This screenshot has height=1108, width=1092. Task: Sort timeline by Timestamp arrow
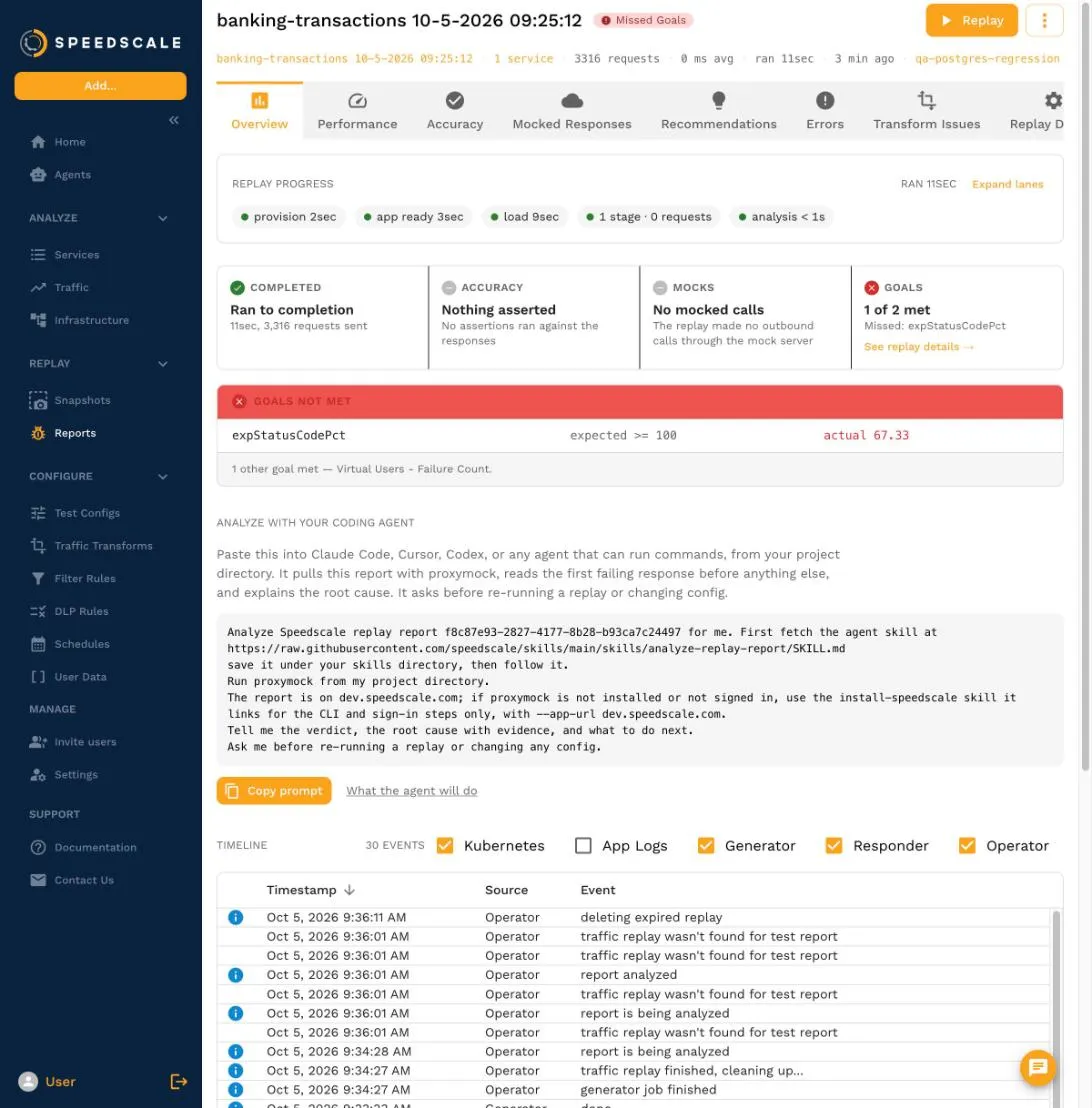[x=349, y=890]
